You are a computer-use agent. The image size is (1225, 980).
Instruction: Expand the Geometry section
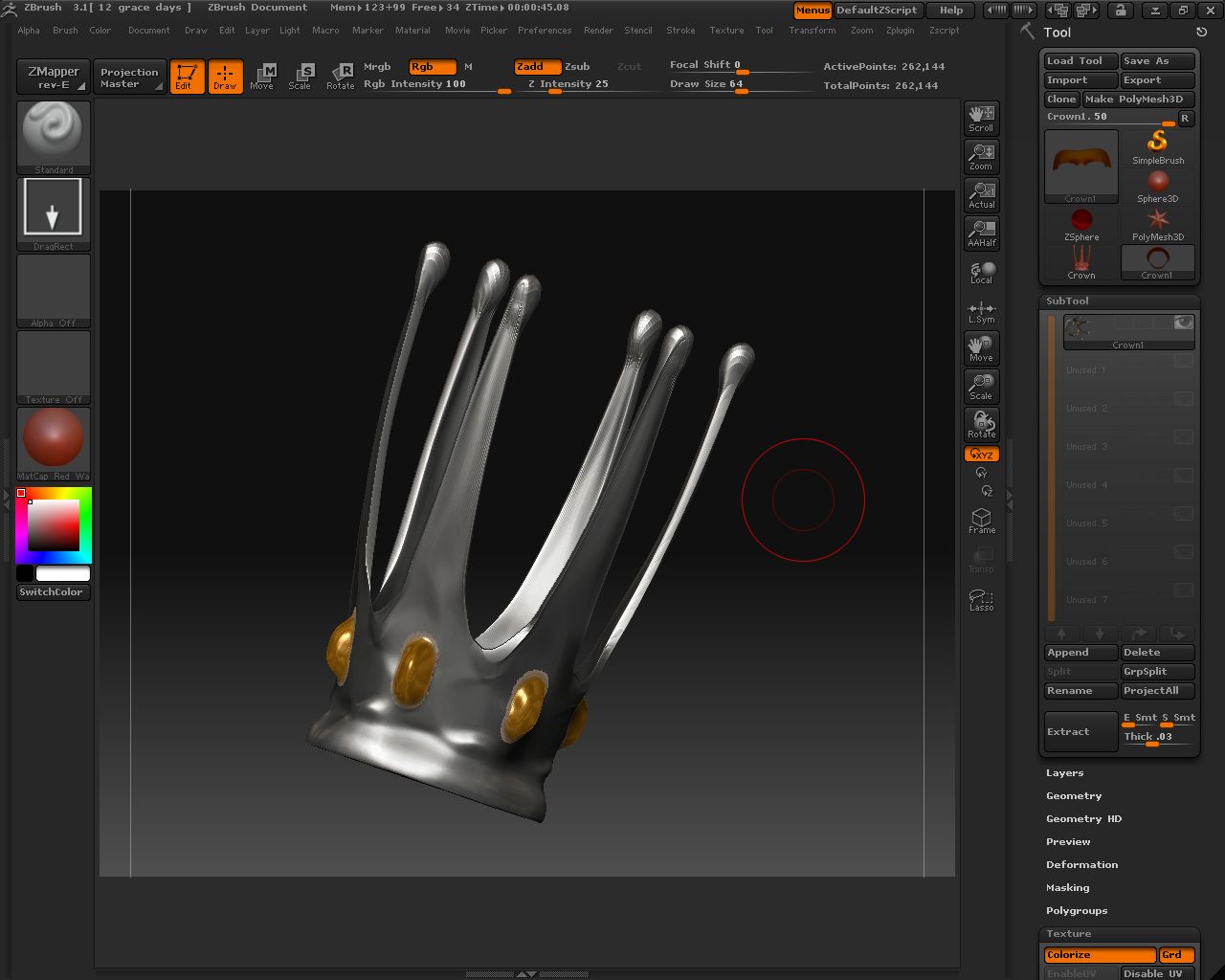pyautogui.click(x=1074, y=796)
